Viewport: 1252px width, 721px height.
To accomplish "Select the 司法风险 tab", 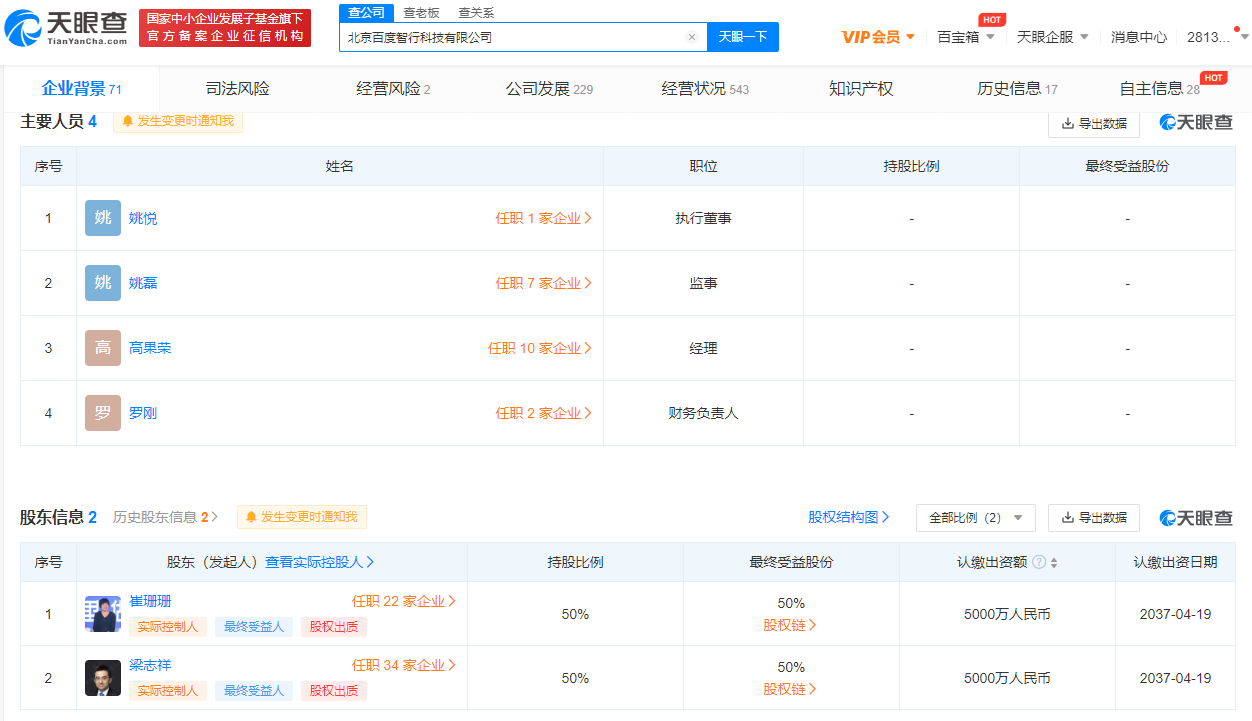I will pos(237,89).
